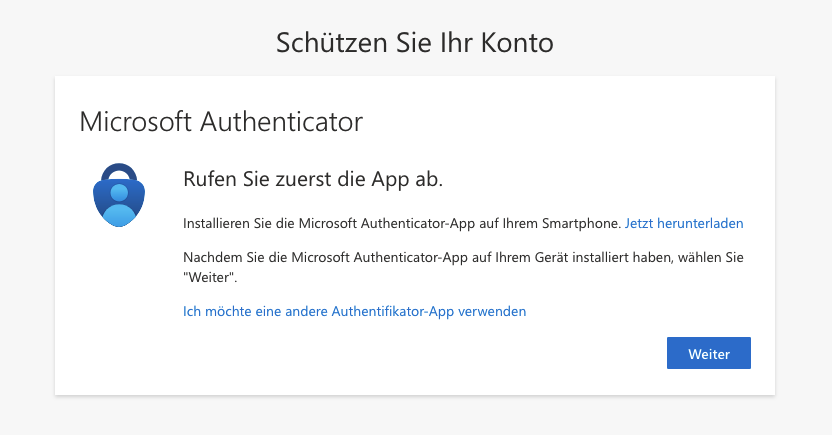The height and width of the screenshot is (435, 832).
Task: Click the padlock shackle atop the Authenticator logo
Action: click(x=119, y=172)
